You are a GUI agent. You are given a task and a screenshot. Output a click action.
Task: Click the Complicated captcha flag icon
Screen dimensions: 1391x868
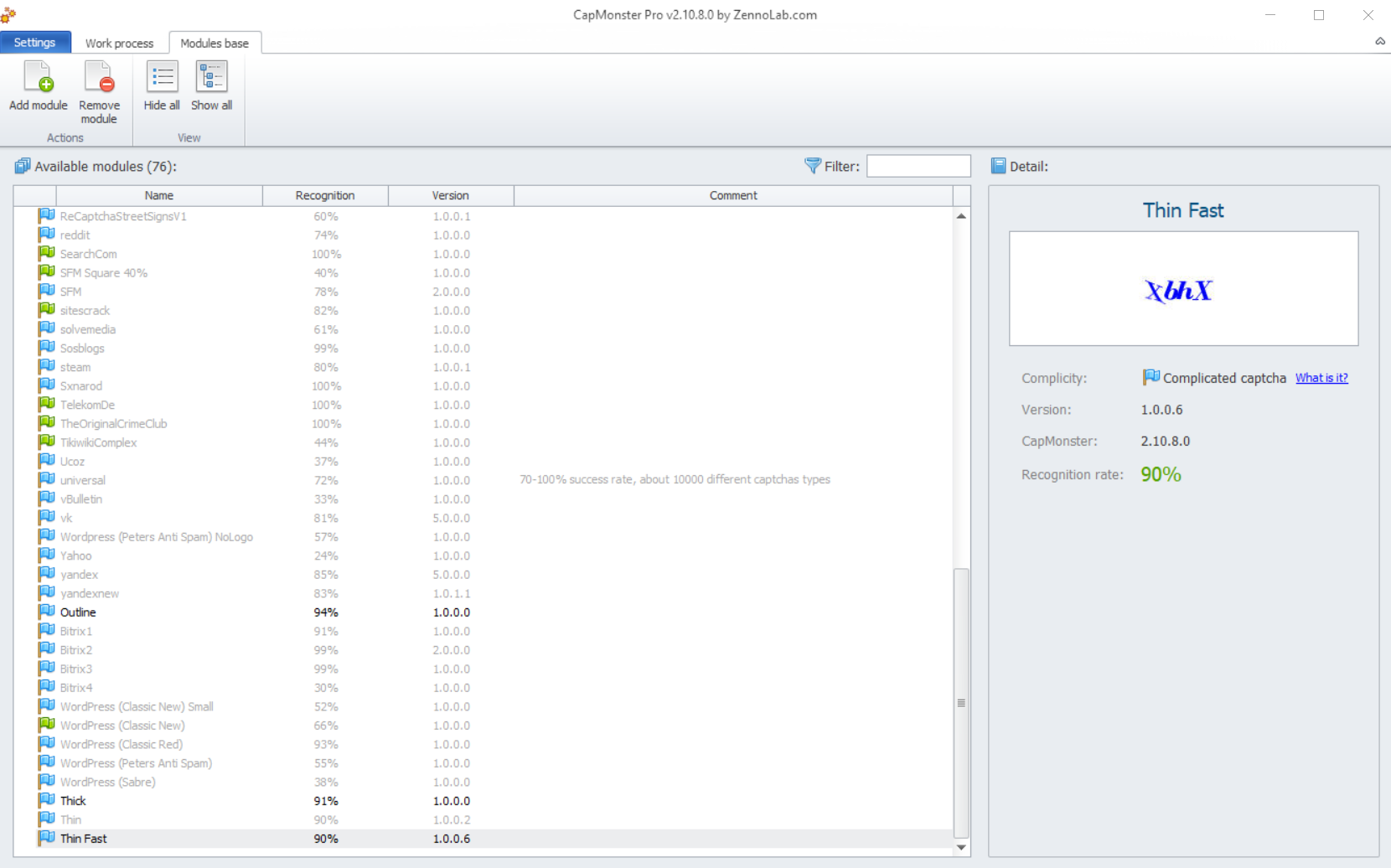pos(1151,377)
